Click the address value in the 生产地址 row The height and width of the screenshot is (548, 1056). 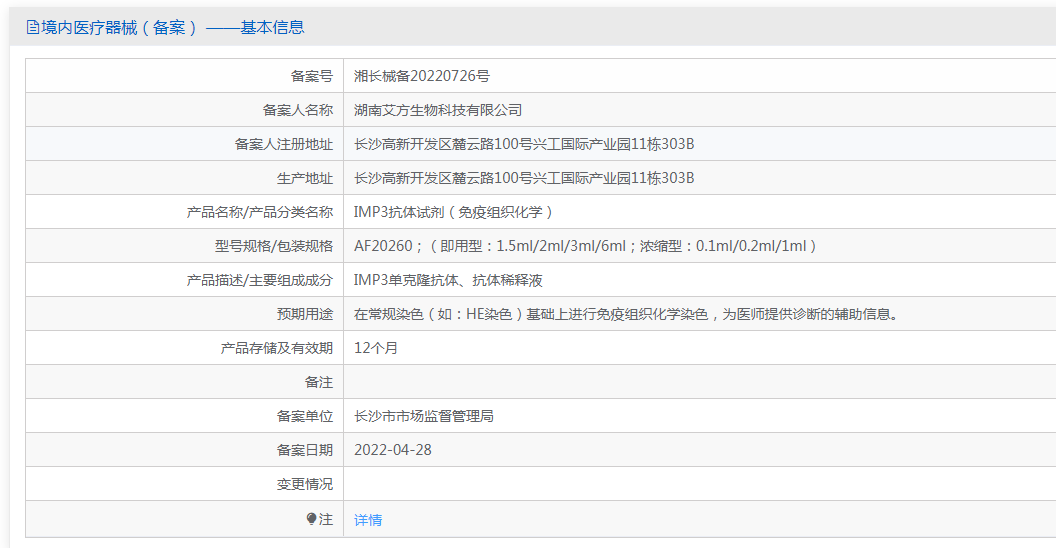(524, 178)
